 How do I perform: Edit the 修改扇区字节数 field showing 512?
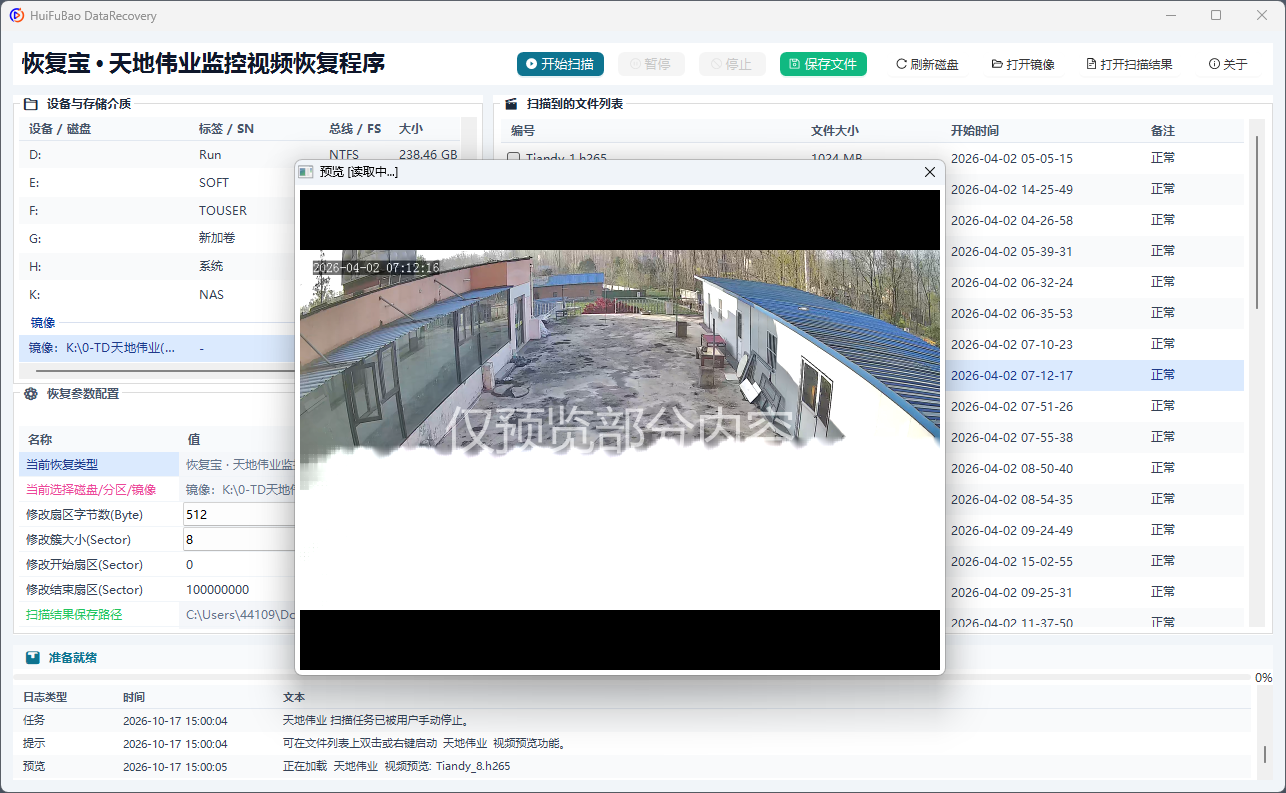(239, 514)
